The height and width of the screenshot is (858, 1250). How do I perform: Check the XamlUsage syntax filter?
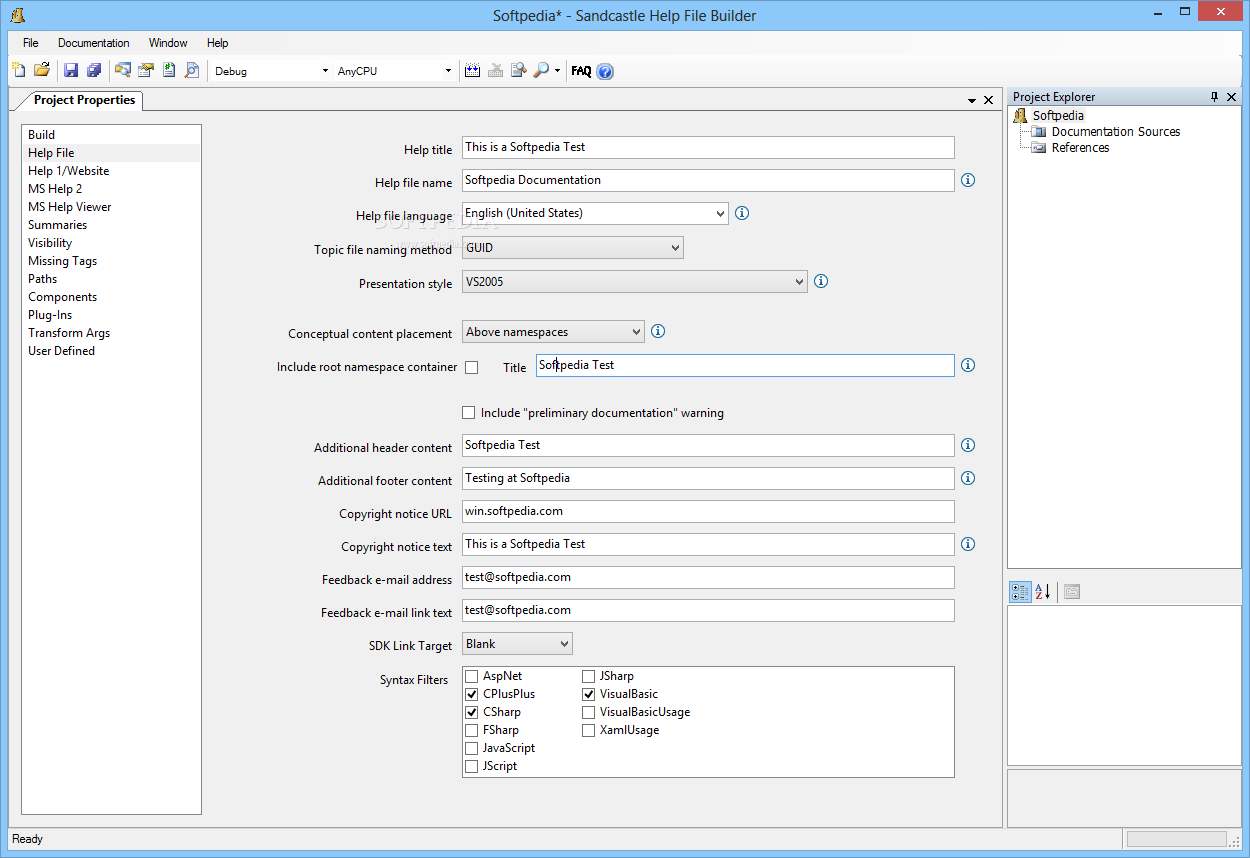tap(589, 730)
